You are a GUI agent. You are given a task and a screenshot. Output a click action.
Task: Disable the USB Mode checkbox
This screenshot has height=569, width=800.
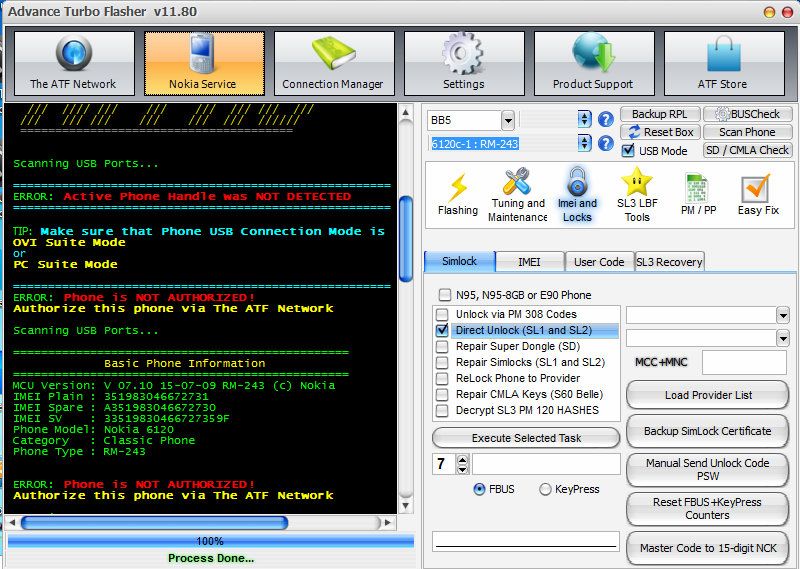pos(628,151)
